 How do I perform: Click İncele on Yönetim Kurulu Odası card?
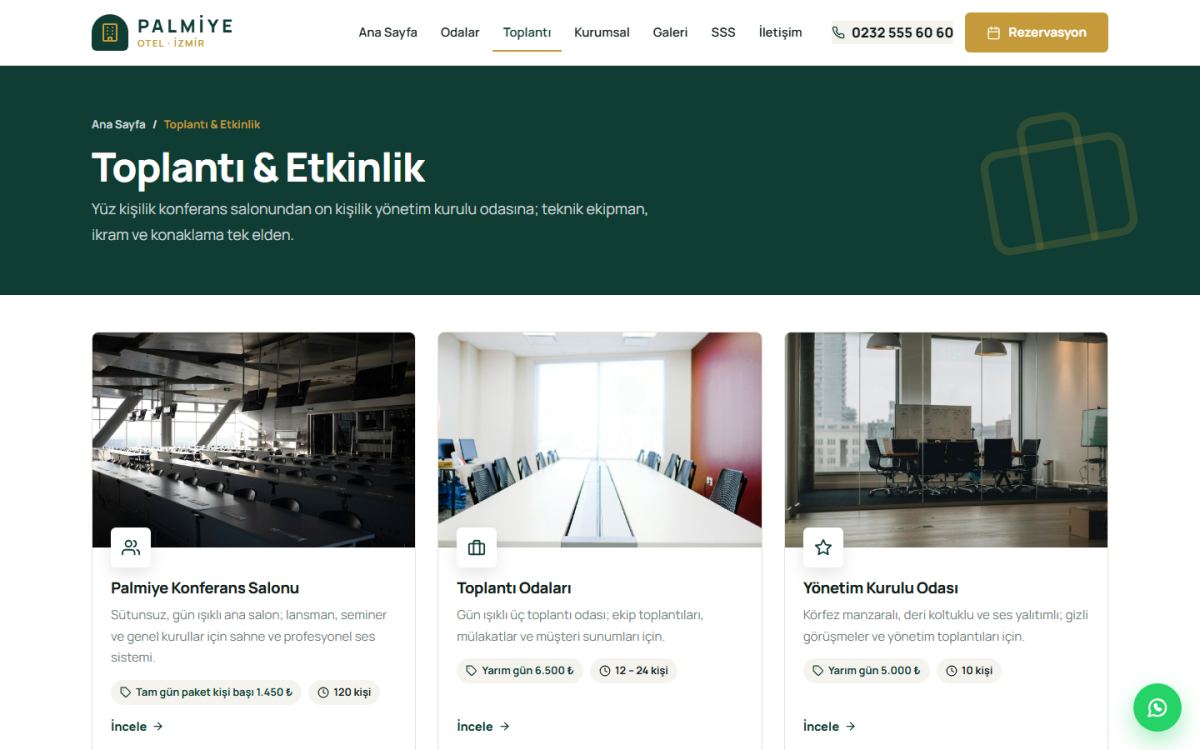[829, 727]
